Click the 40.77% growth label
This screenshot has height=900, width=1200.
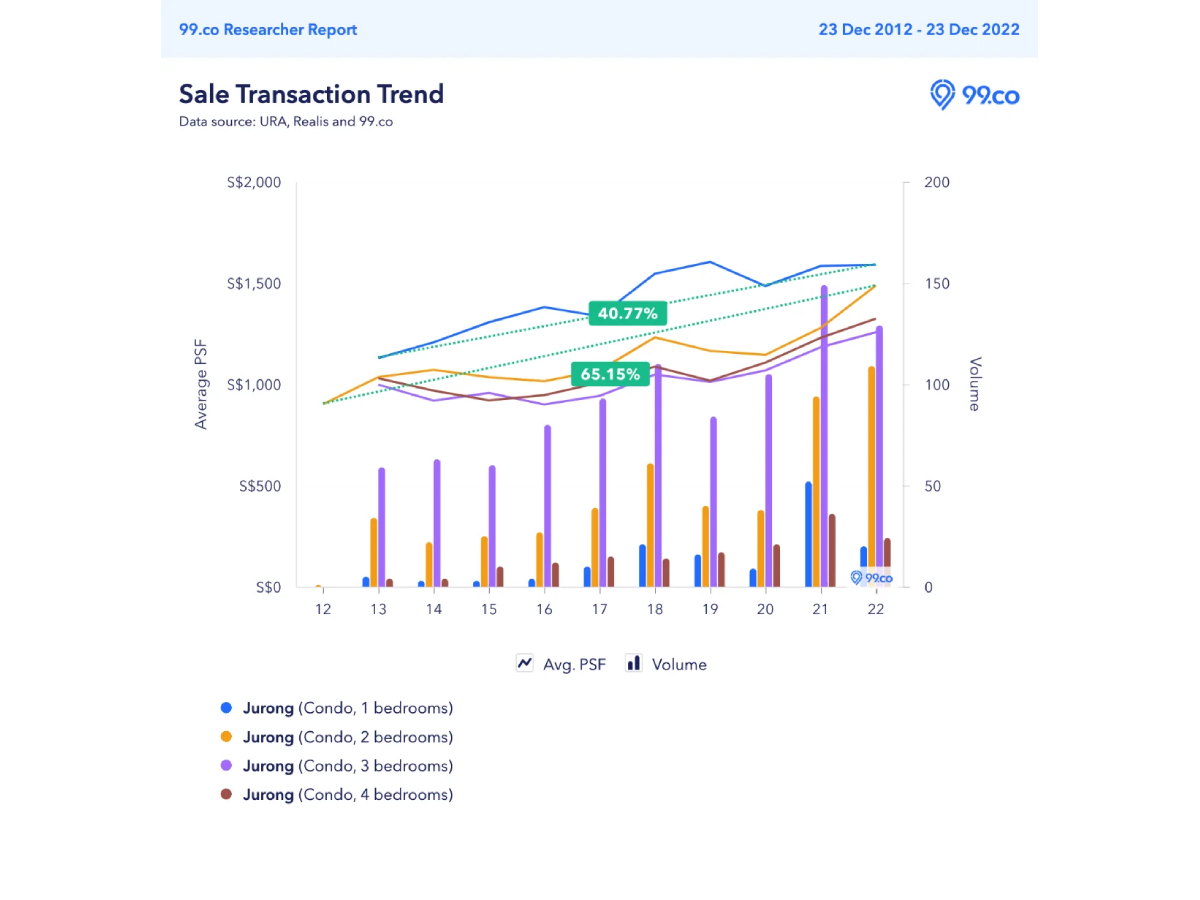627,313
